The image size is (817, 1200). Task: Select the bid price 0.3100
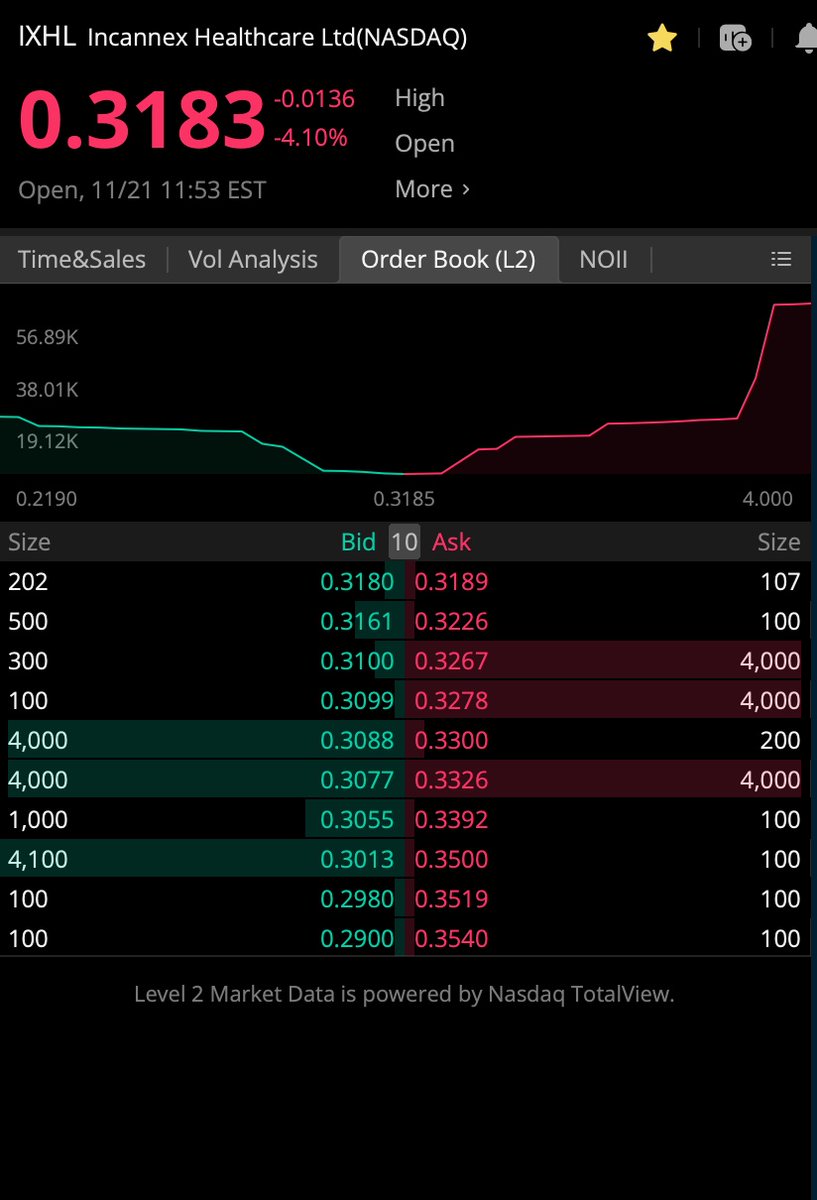(x=357, y=661)
